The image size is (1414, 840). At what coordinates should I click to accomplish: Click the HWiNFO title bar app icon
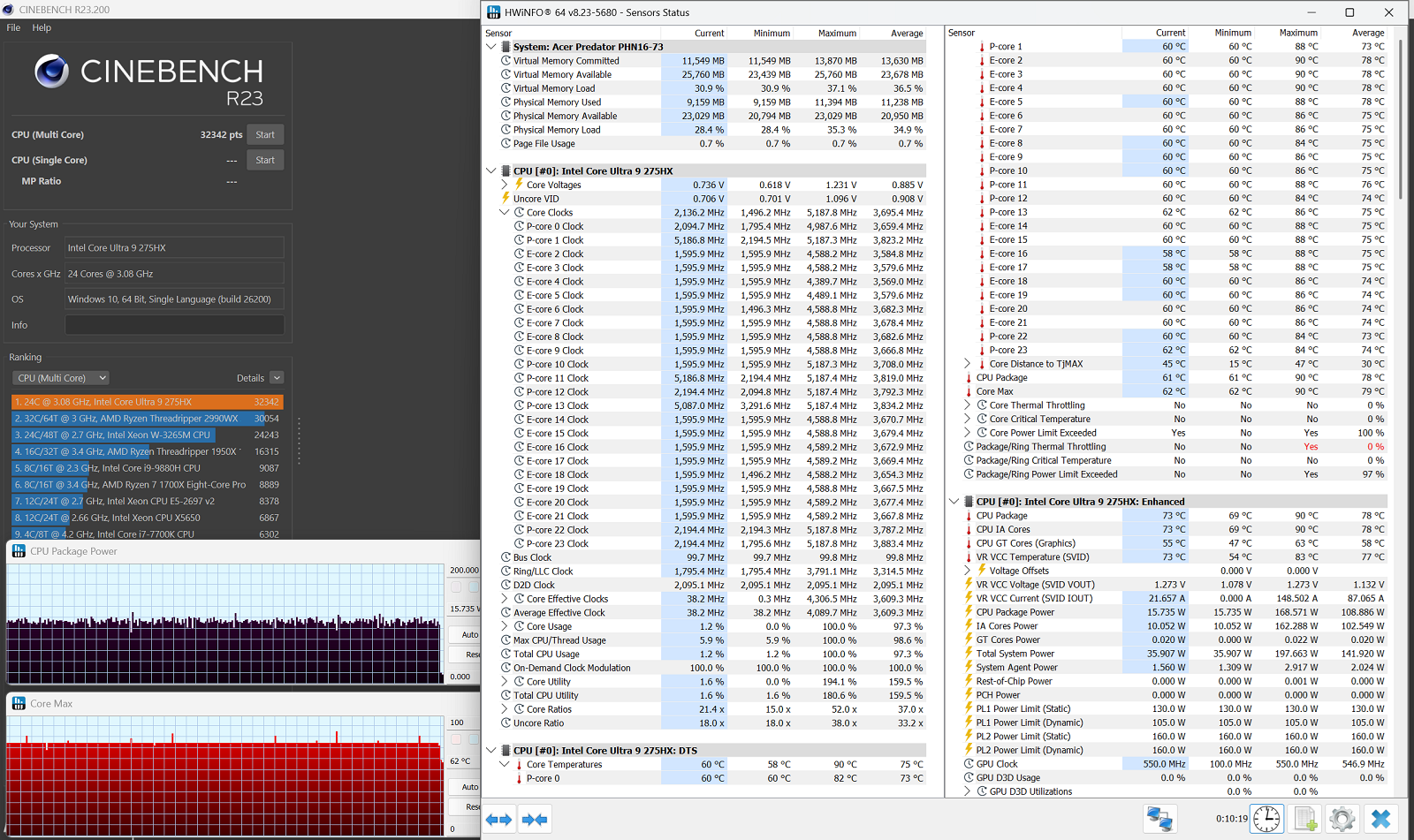494,12
